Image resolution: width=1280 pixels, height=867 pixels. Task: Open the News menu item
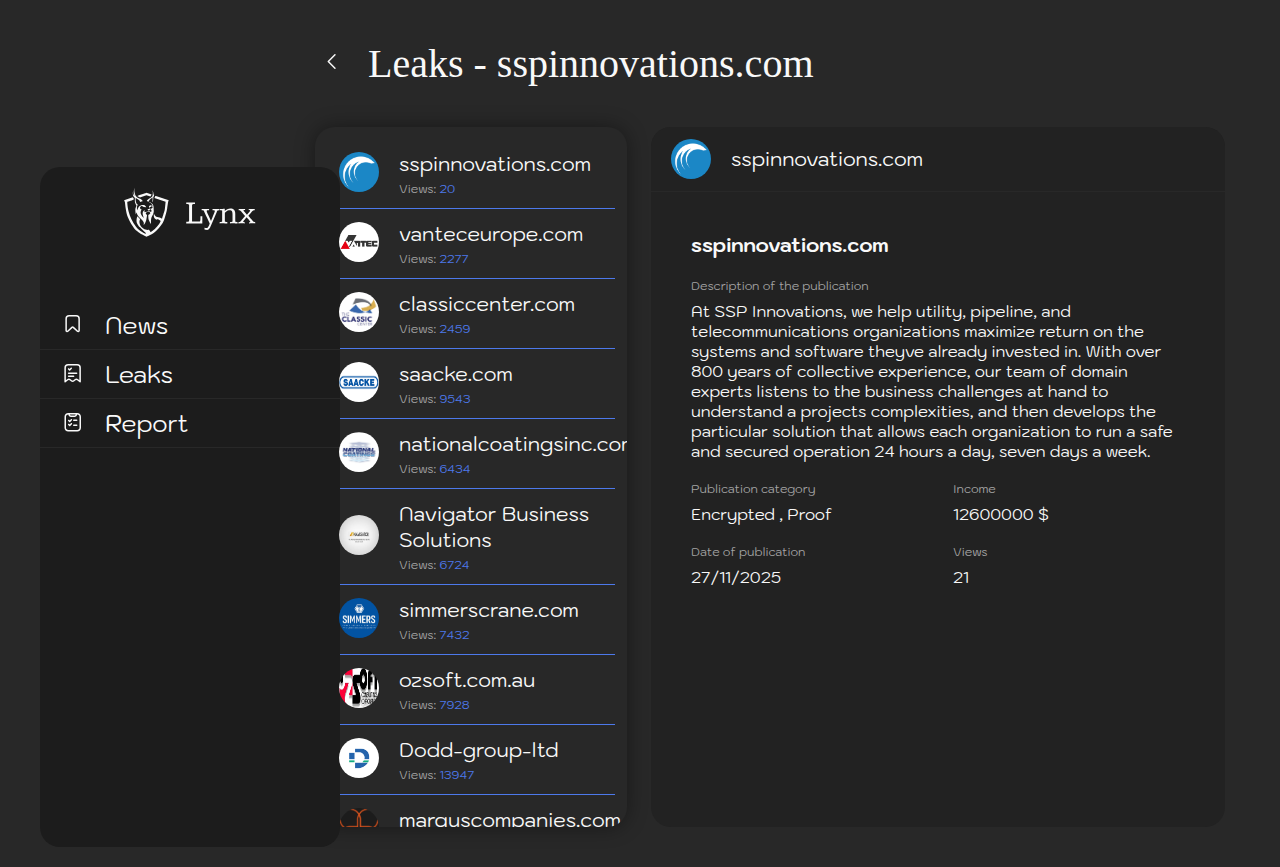pos(137,326)
